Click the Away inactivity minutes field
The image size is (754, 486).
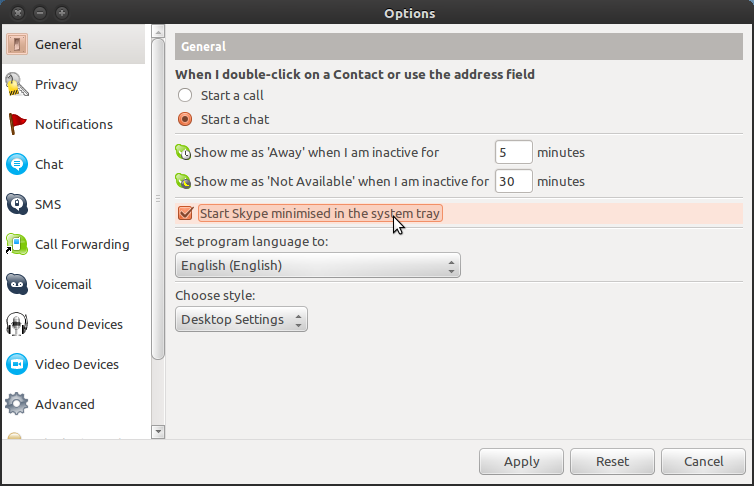tap(513, 153)
